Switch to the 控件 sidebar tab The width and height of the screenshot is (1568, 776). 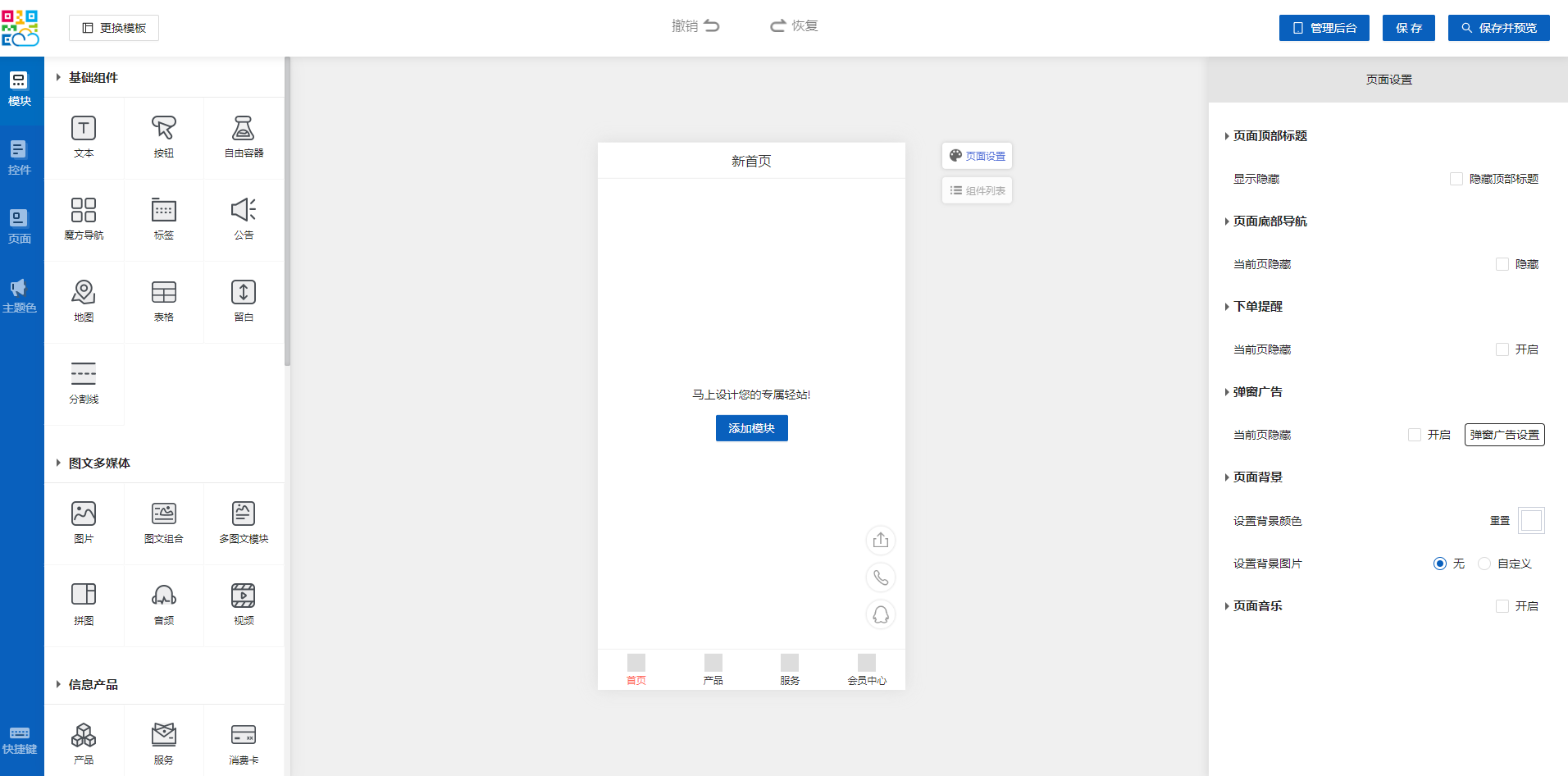(x=20, y=157)
